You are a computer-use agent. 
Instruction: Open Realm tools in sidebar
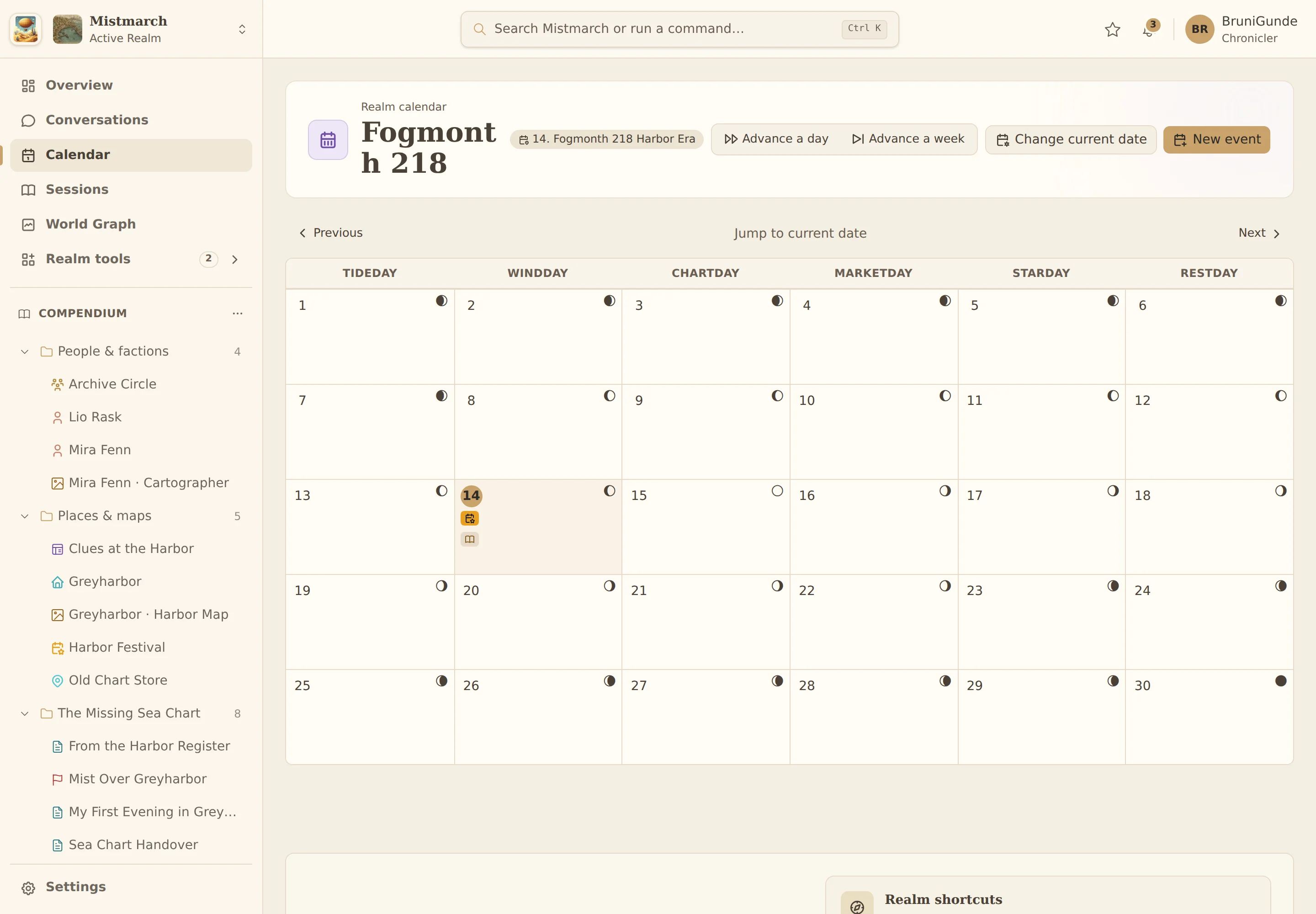point(131,260)
